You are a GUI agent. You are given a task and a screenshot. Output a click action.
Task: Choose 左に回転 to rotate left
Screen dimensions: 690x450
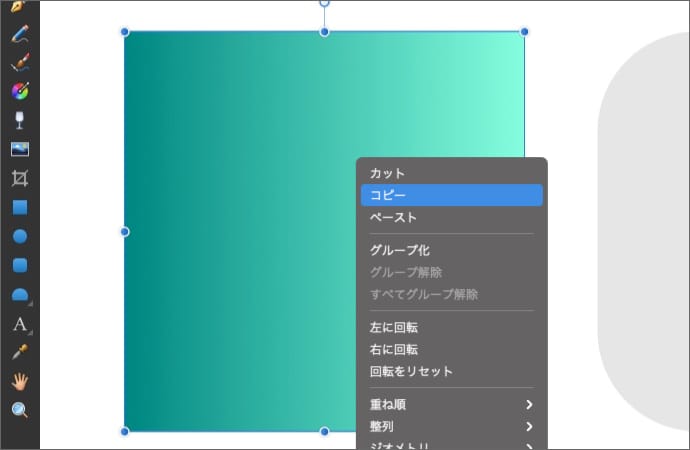pos(393,327)
